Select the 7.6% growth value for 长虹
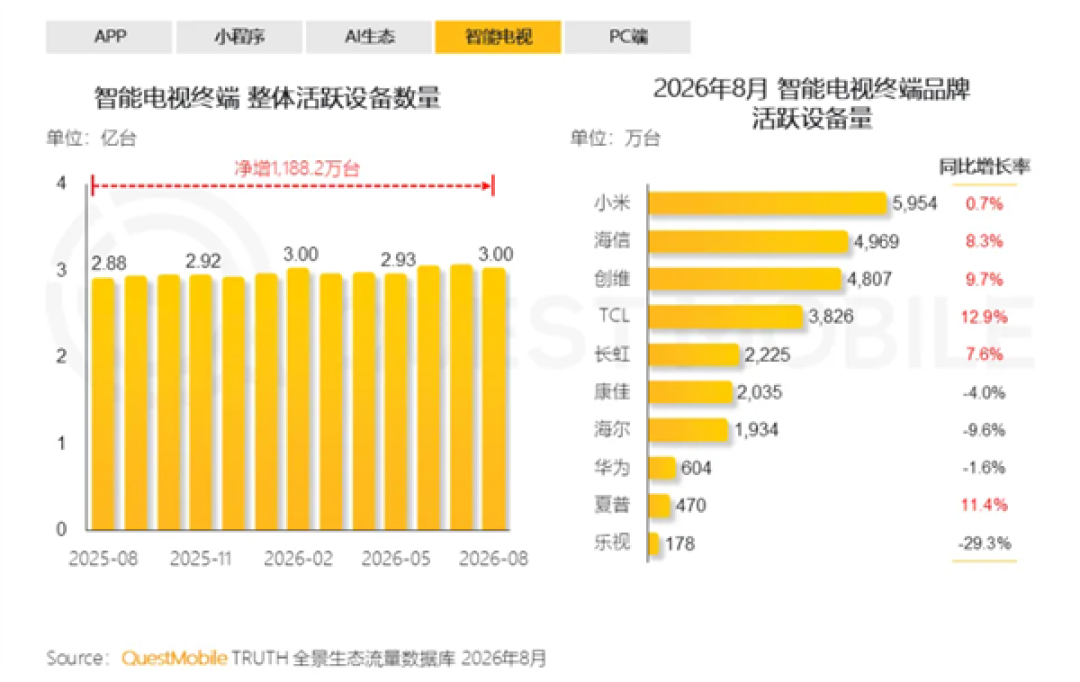Viewport: 1080px width, 682px height. (x=984, y=354)
